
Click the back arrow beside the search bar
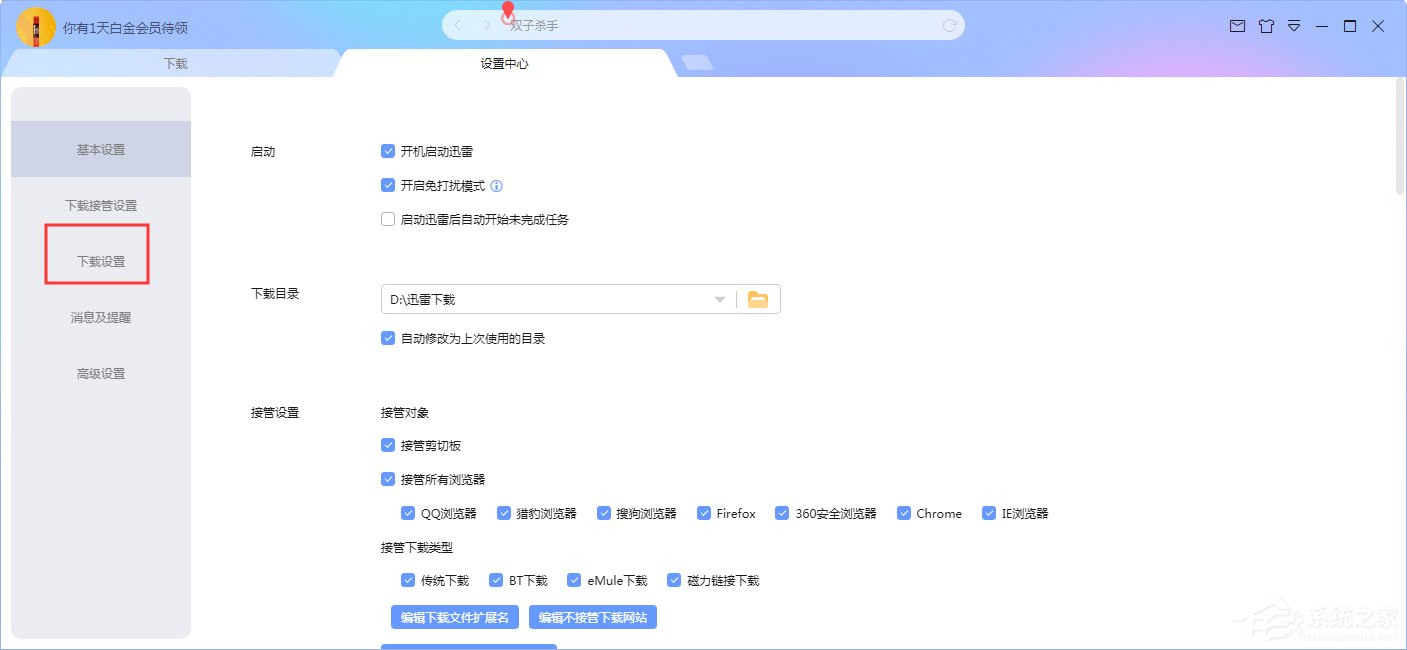(x=457, y=25)
